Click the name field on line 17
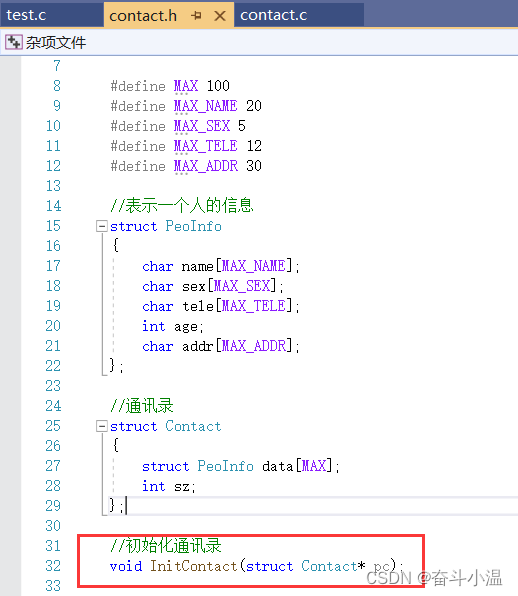Viewport: 518px width, 596px height. [x=197, y=266]
